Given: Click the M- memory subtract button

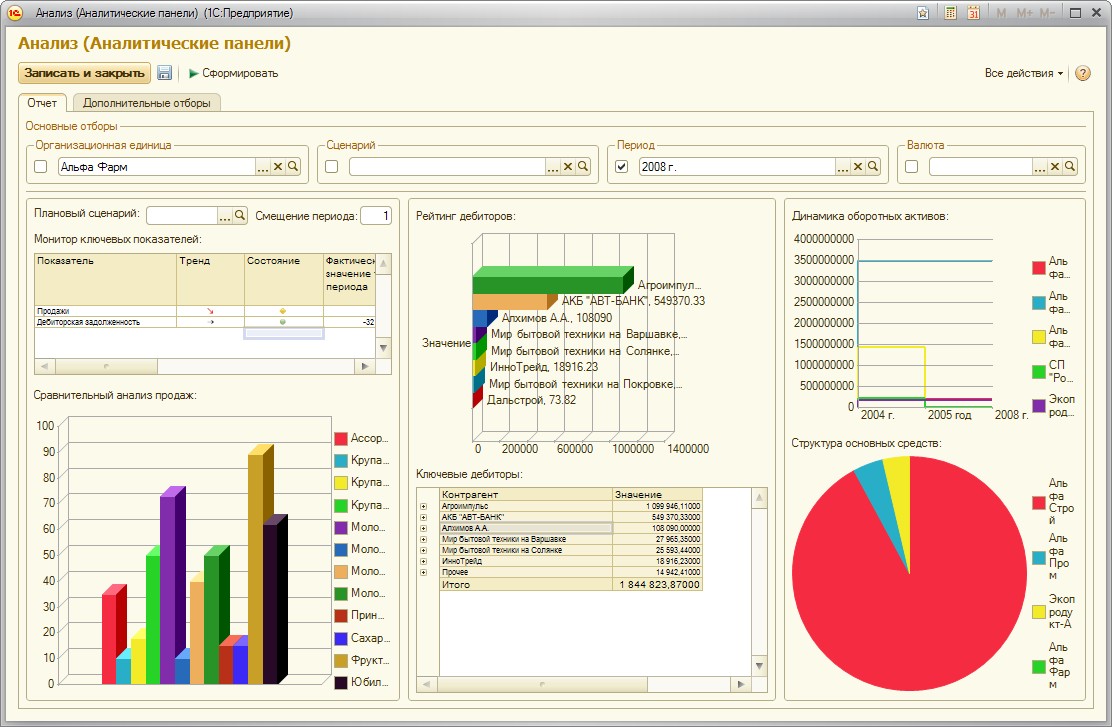Looking at the screenshot, I should tap(1047, 13).
